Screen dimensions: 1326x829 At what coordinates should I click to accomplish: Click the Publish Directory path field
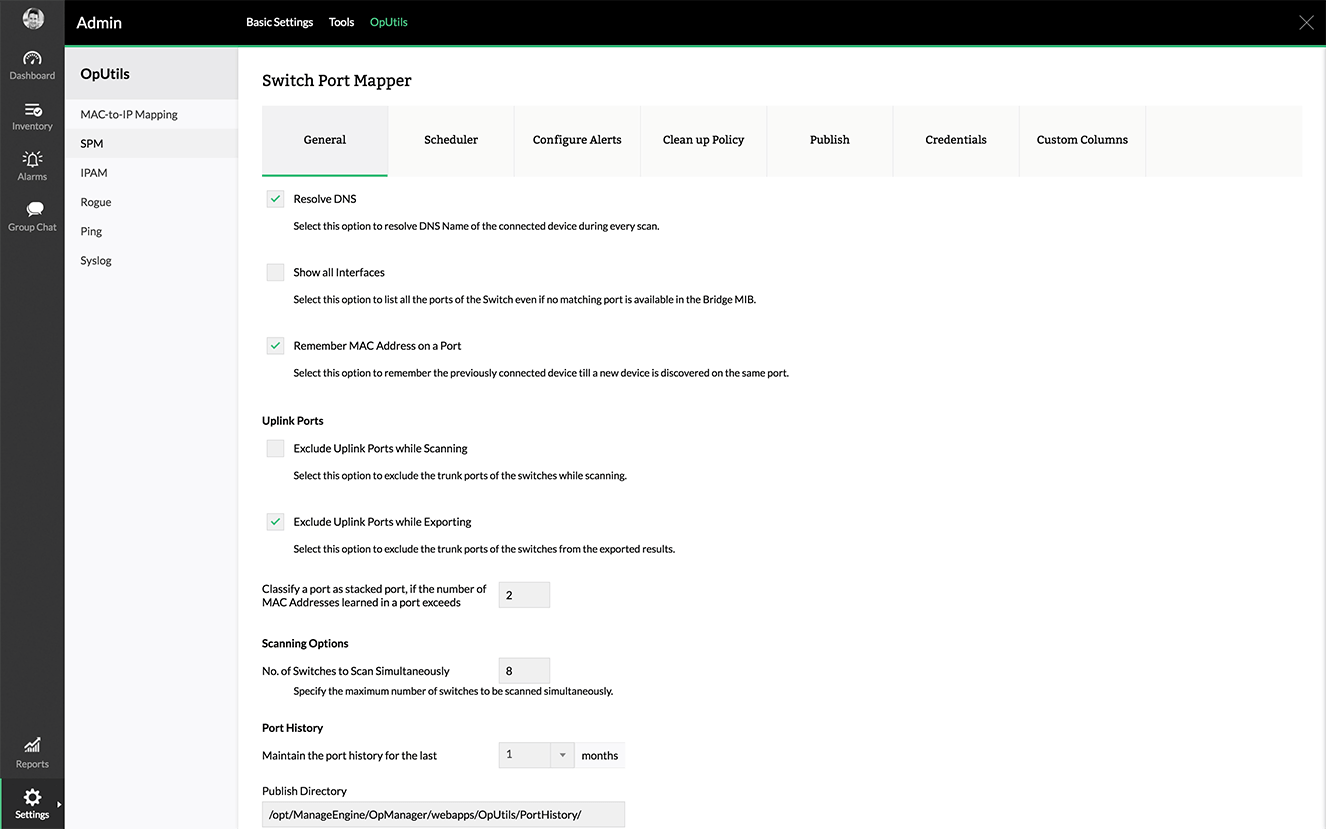443,815
